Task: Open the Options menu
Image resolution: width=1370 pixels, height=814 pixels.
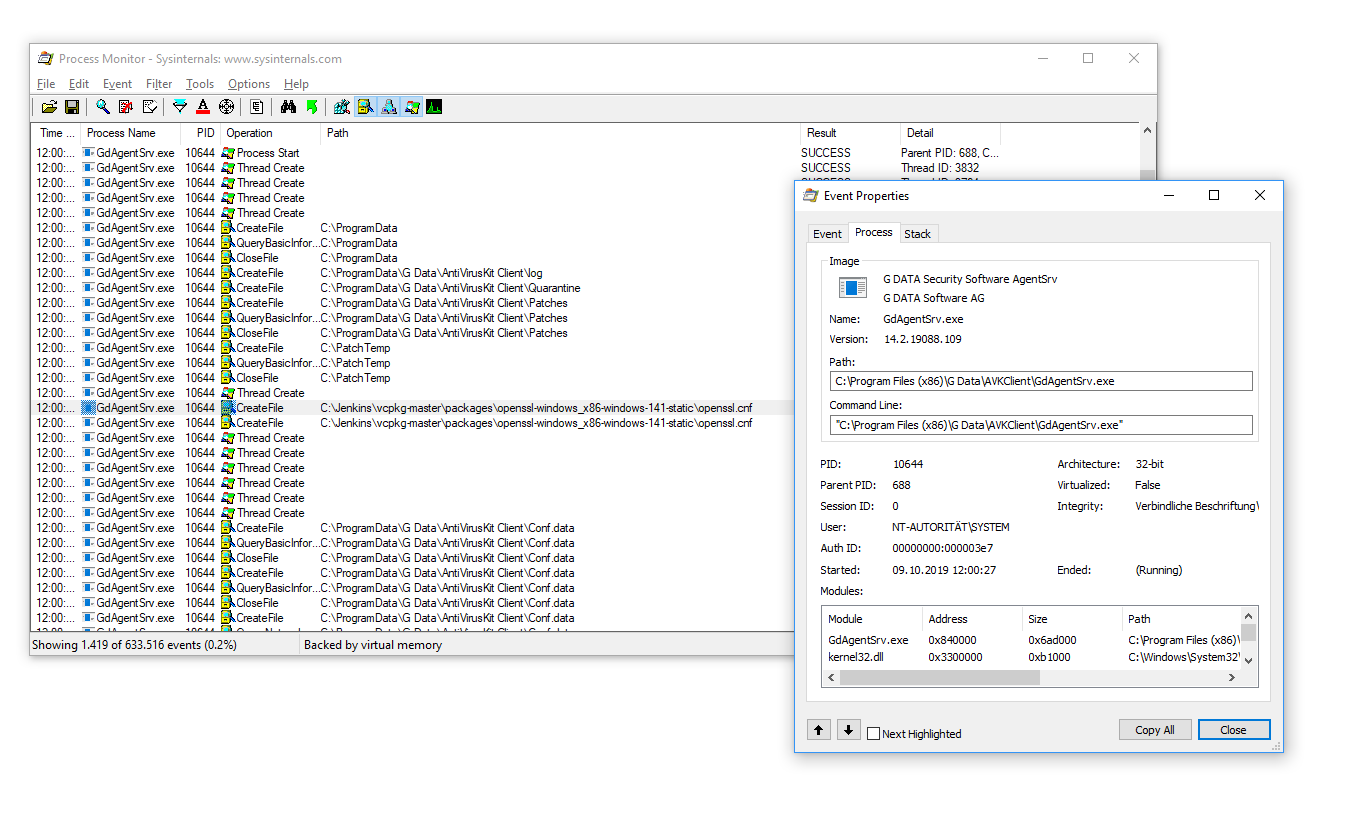Action: 248,84
